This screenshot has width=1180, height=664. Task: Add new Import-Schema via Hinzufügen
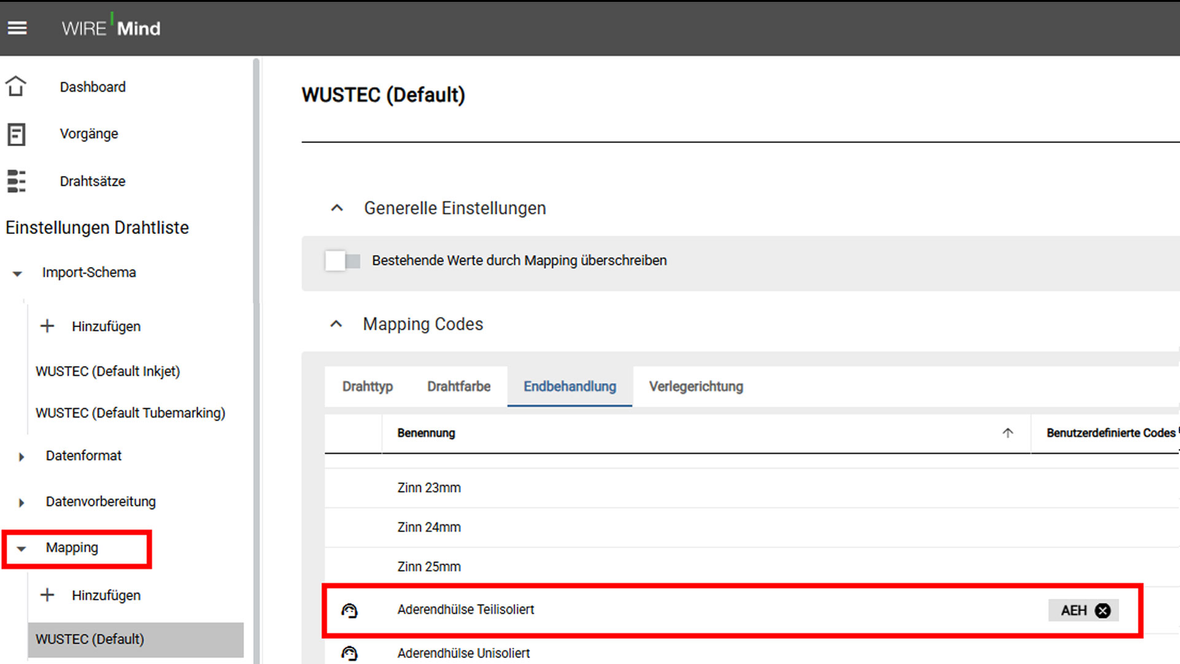coord(106,326)
